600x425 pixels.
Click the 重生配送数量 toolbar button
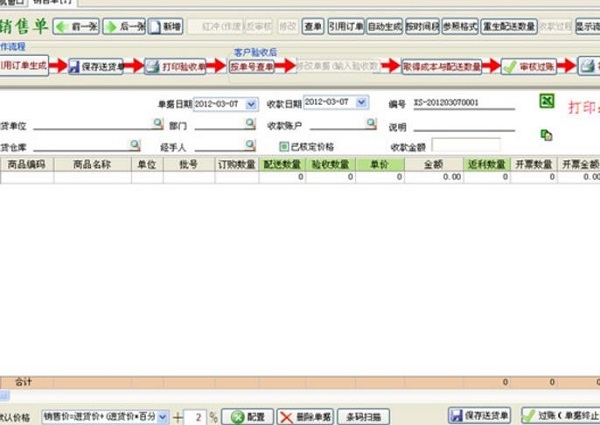(x=509, y=26)
